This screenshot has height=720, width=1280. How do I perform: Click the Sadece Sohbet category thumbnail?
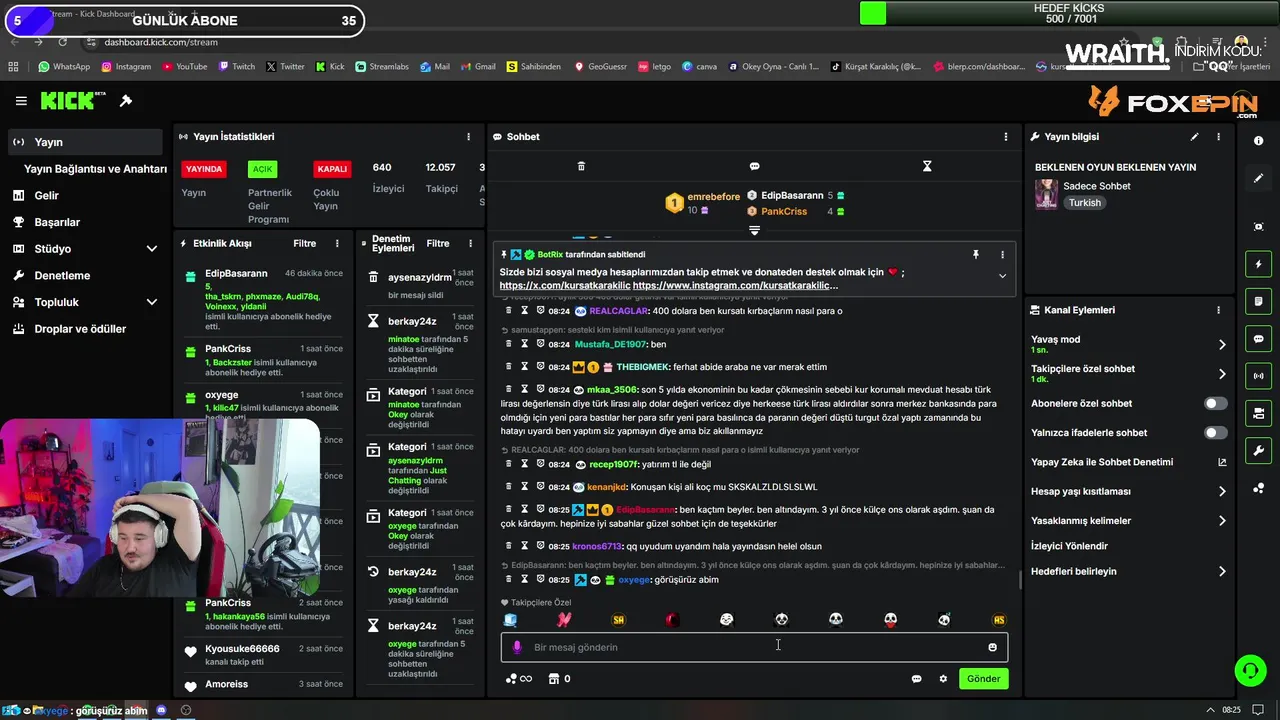(1046, 194)
